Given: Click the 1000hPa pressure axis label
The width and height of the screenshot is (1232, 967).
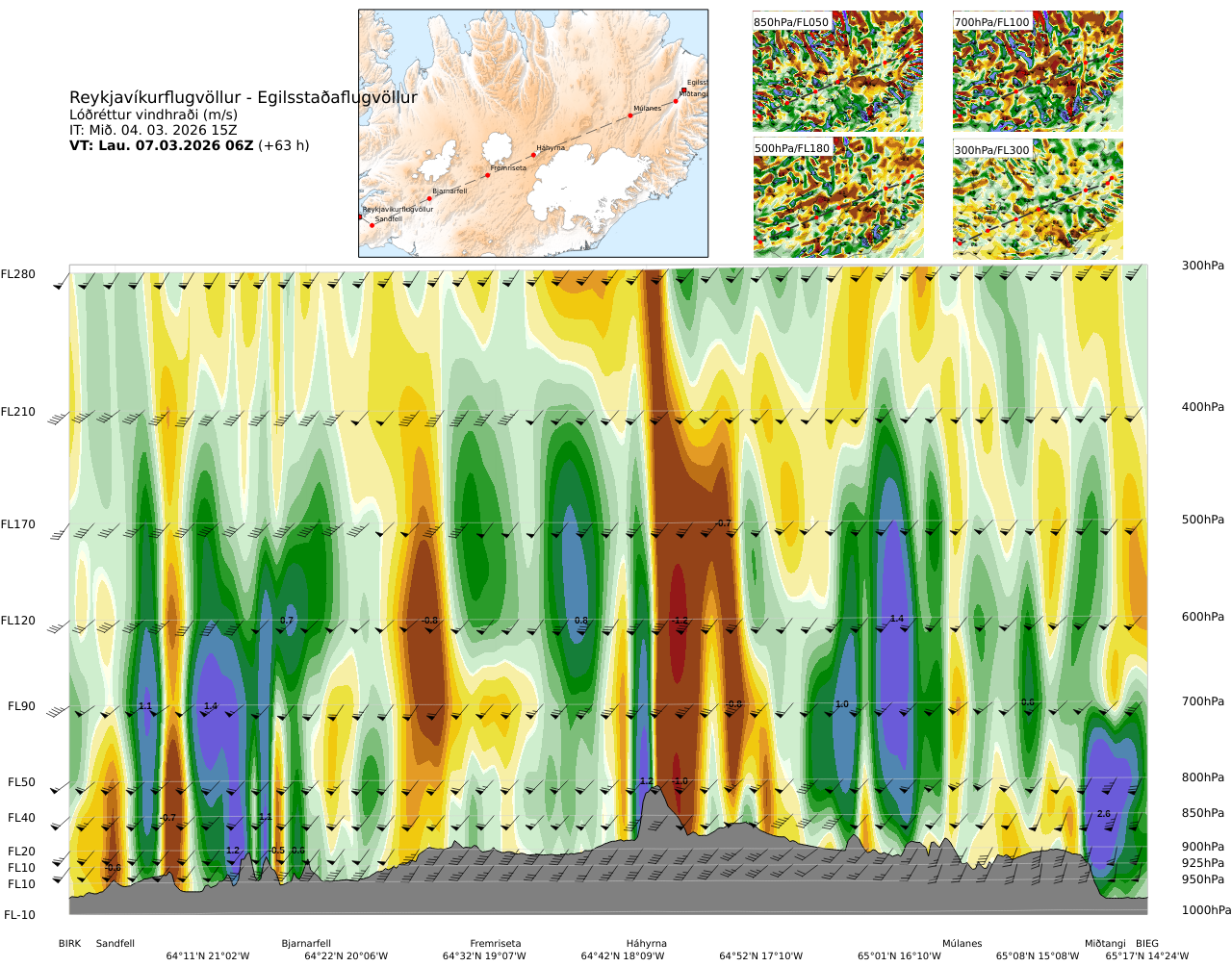Looking at the screenshot, I should (x=1206, y=910).
